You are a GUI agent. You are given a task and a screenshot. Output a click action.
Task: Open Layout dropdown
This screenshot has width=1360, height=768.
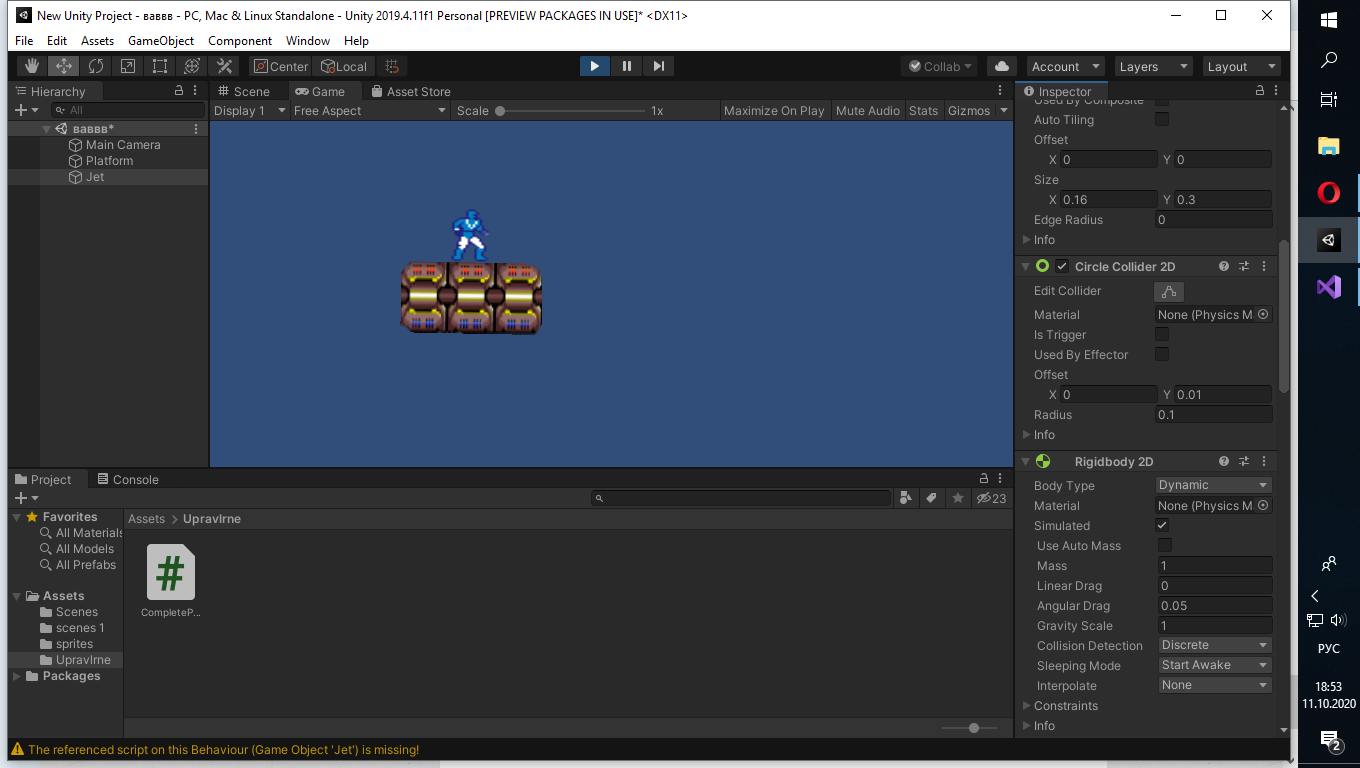click(x=1242, y=66)
